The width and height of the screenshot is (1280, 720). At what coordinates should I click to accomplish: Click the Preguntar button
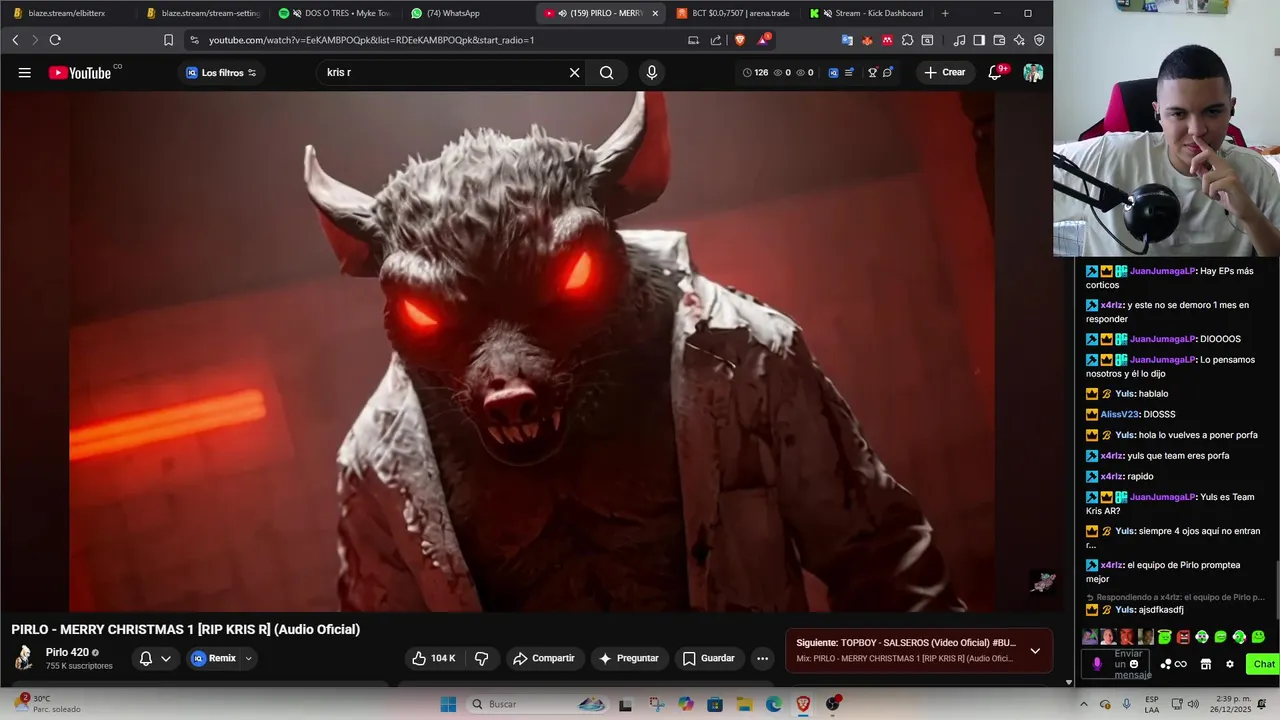point(629,658)
